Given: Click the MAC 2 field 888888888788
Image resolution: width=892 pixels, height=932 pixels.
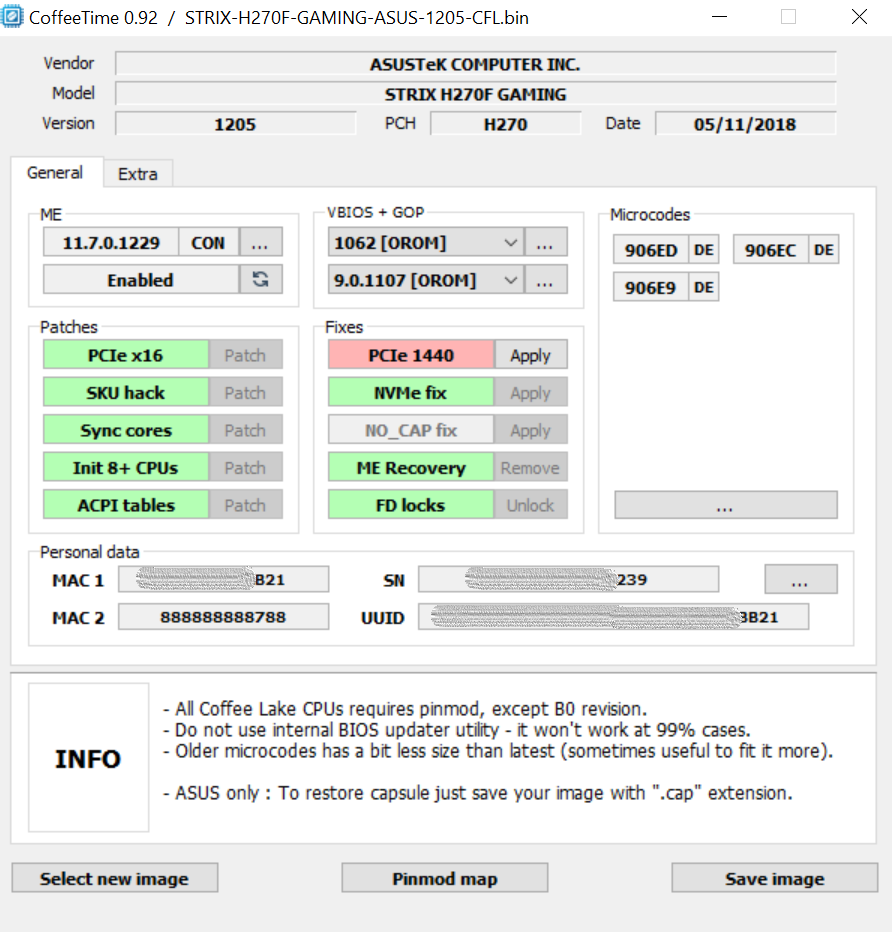Looking at the screenshot, I should tap(223, 616).
